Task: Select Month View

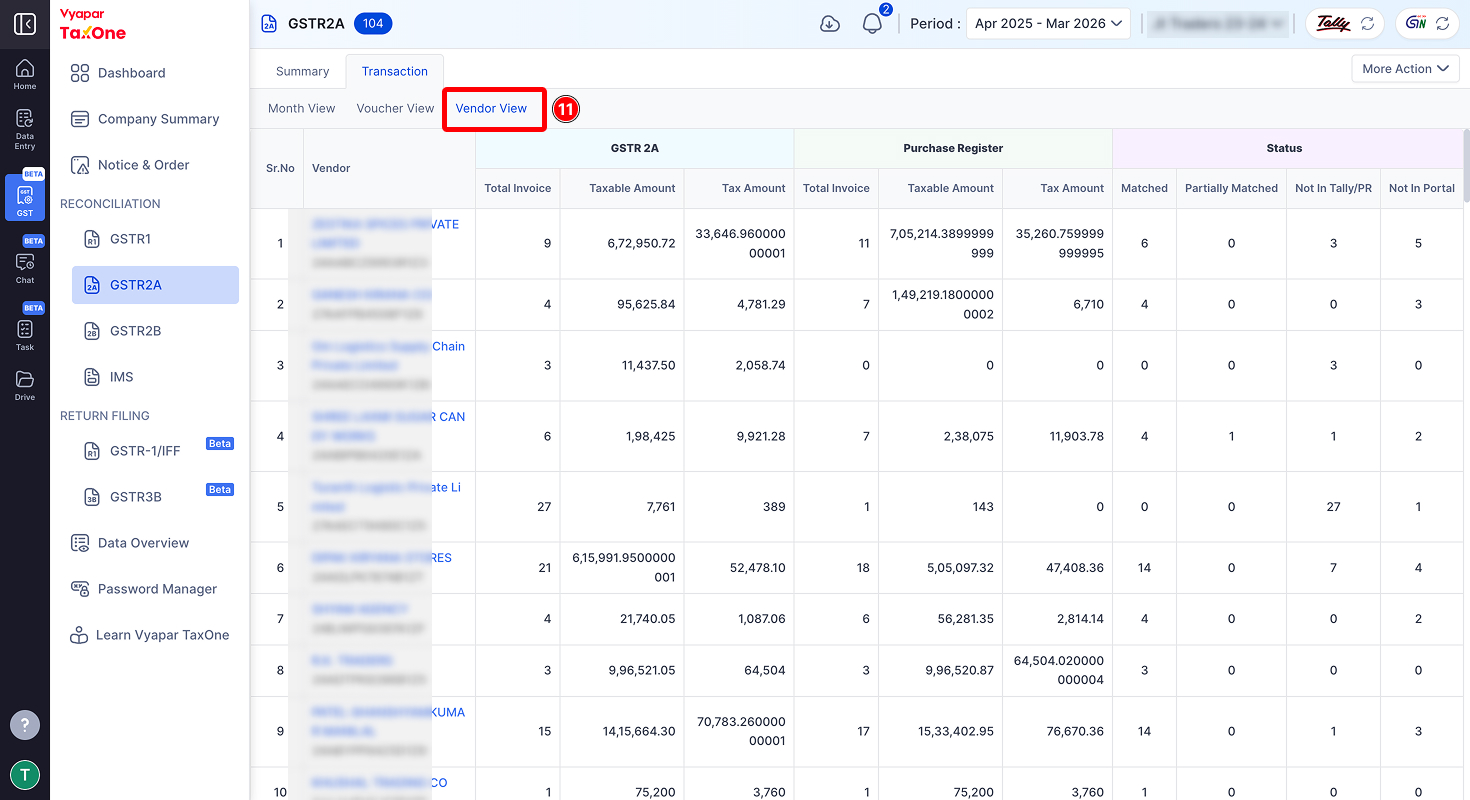Action: [x=302, y=108]
